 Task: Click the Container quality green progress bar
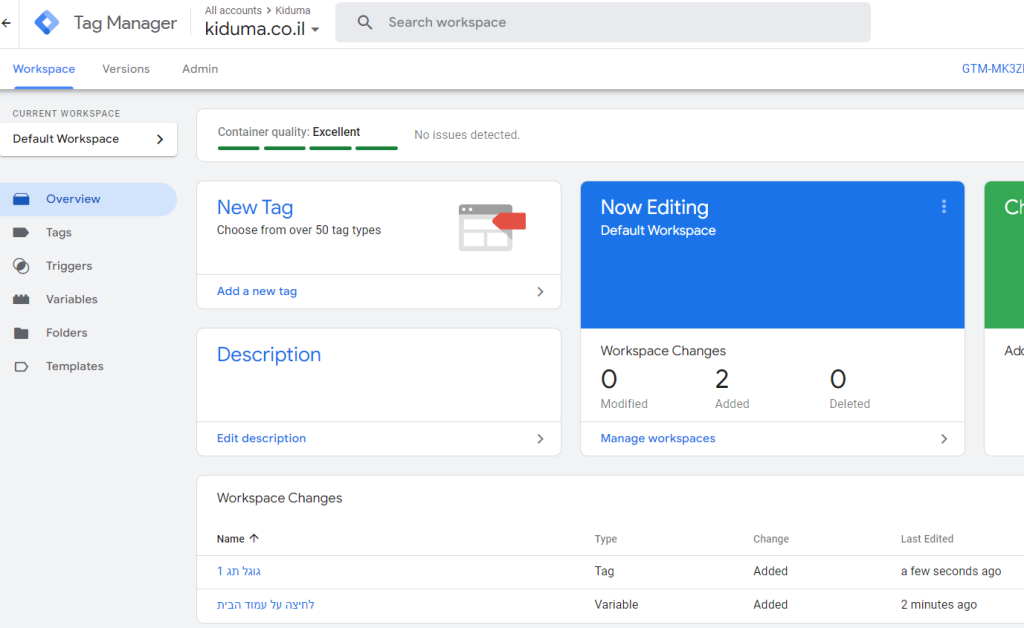[x=307, y=148]
